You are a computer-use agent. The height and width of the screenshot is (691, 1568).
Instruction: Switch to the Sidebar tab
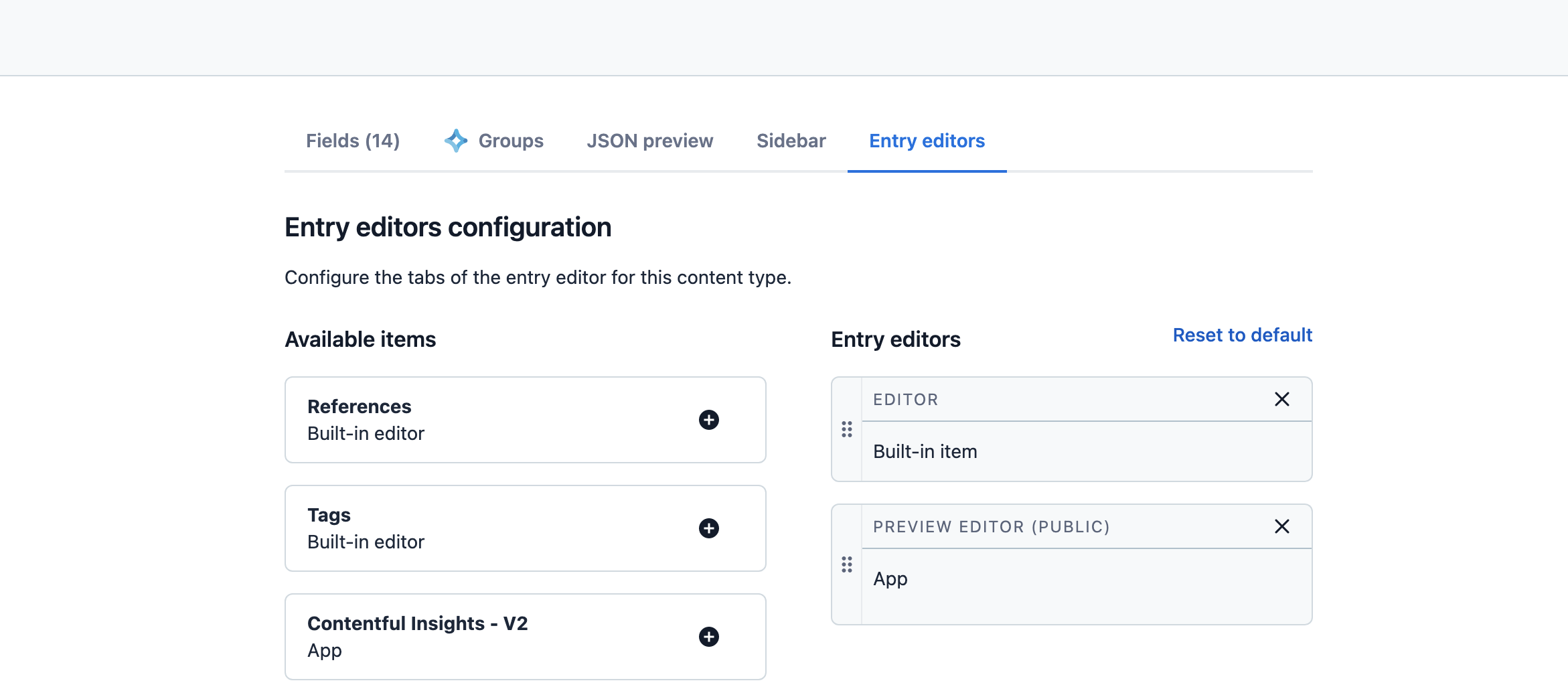coord(791,141)
